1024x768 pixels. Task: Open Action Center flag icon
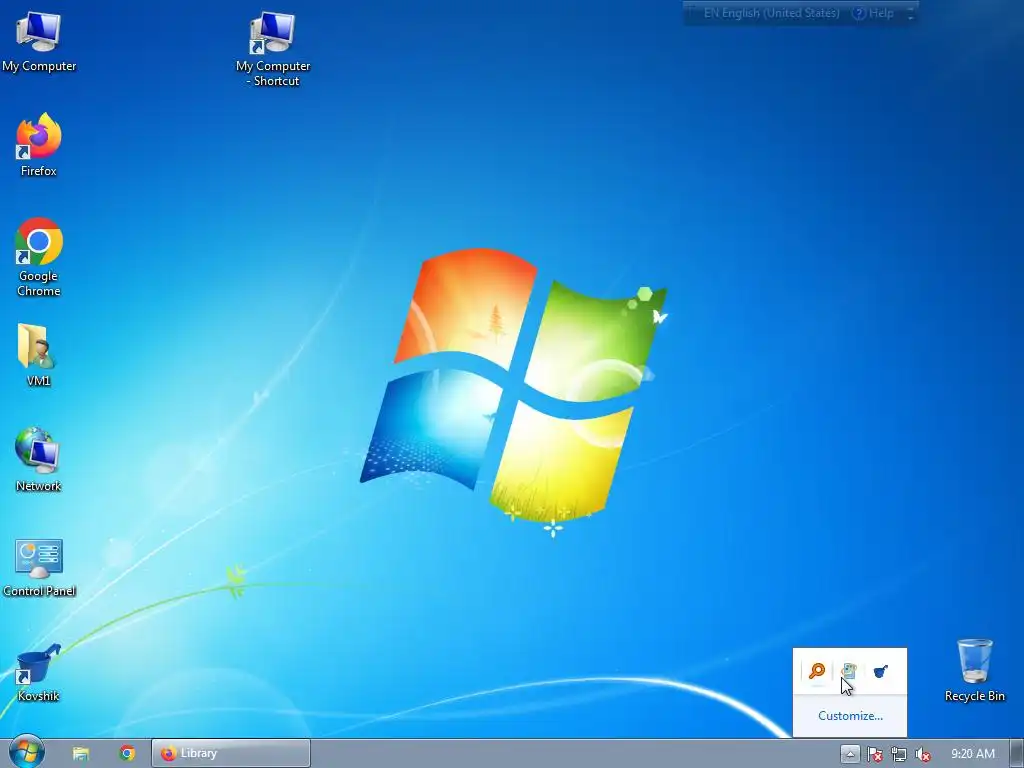875,755
